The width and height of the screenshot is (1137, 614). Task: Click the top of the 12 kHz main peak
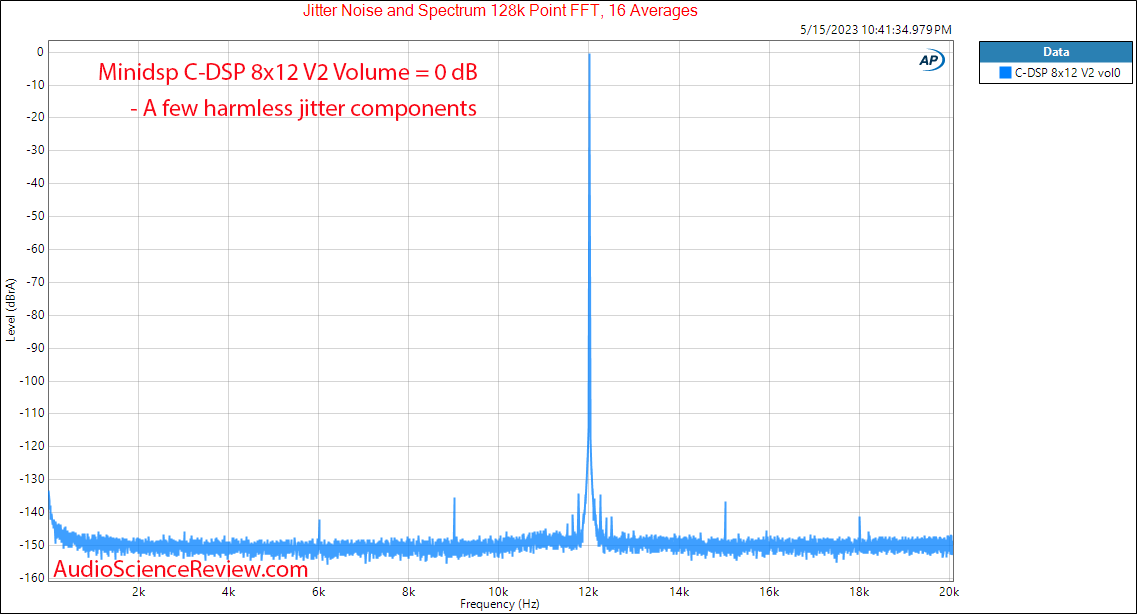[589, 55]
